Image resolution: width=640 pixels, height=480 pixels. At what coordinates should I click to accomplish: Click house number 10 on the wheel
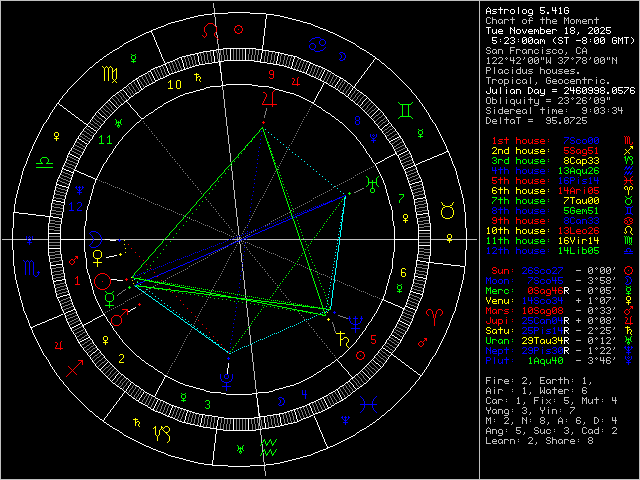point(174,85)
